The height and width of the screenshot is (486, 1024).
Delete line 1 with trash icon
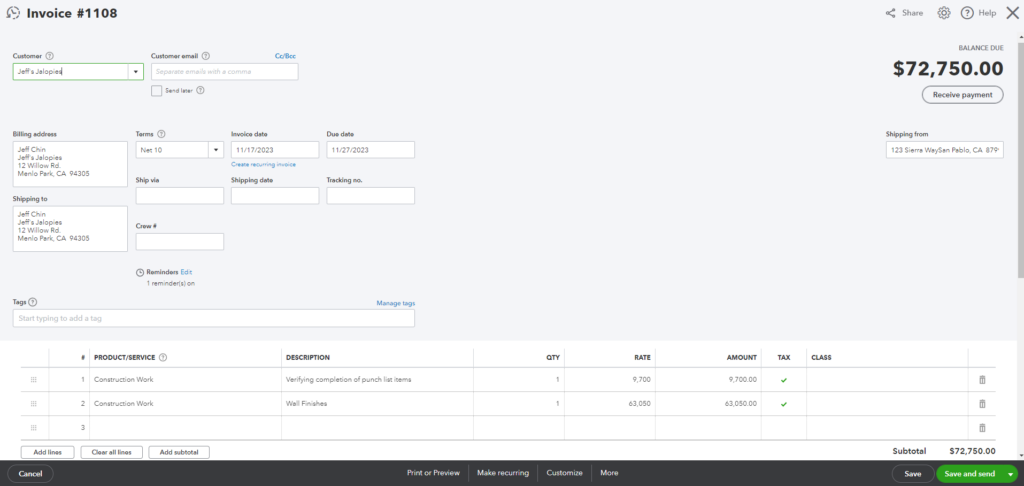pyautogui.click(x=982, y=380)
